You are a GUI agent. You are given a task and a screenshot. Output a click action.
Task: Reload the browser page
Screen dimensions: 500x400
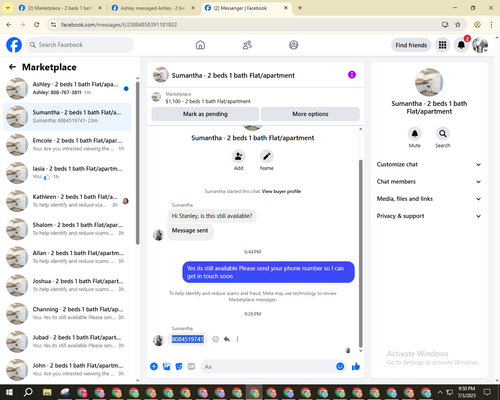pos(37,24)
